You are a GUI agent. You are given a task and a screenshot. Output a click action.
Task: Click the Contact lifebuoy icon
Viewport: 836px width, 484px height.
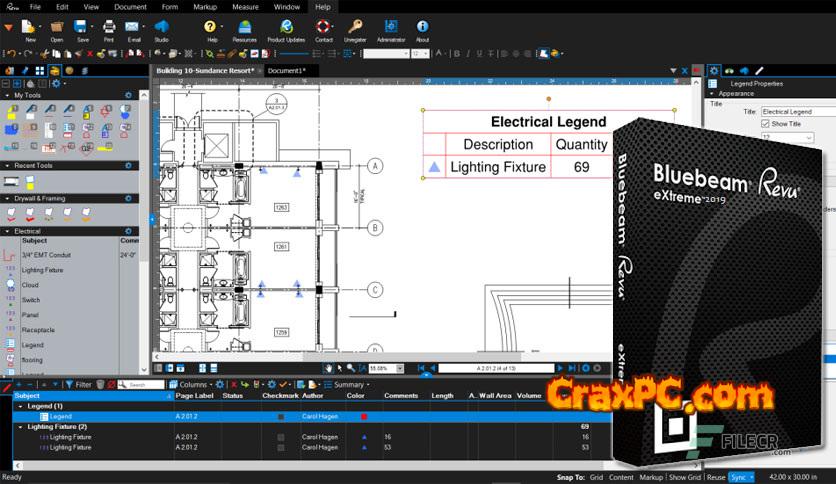coord(323,28)
